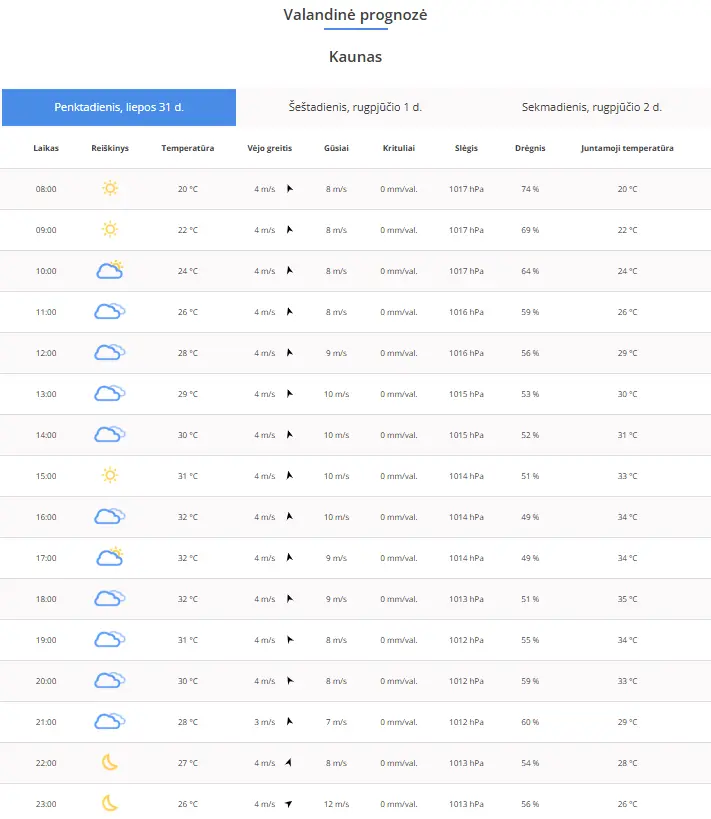The height and width of the screenshot is (819, 711).
Task: Click the wind direction arrow at 22:00
Action: [x=288, y=763]
